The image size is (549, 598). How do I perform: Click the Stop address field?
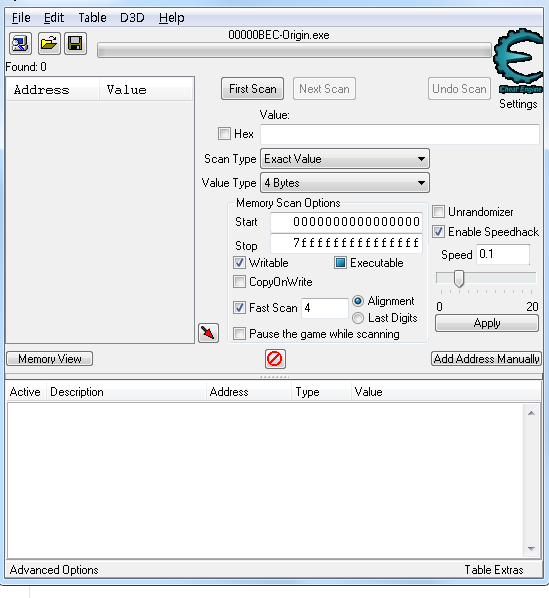pos(346,243)
